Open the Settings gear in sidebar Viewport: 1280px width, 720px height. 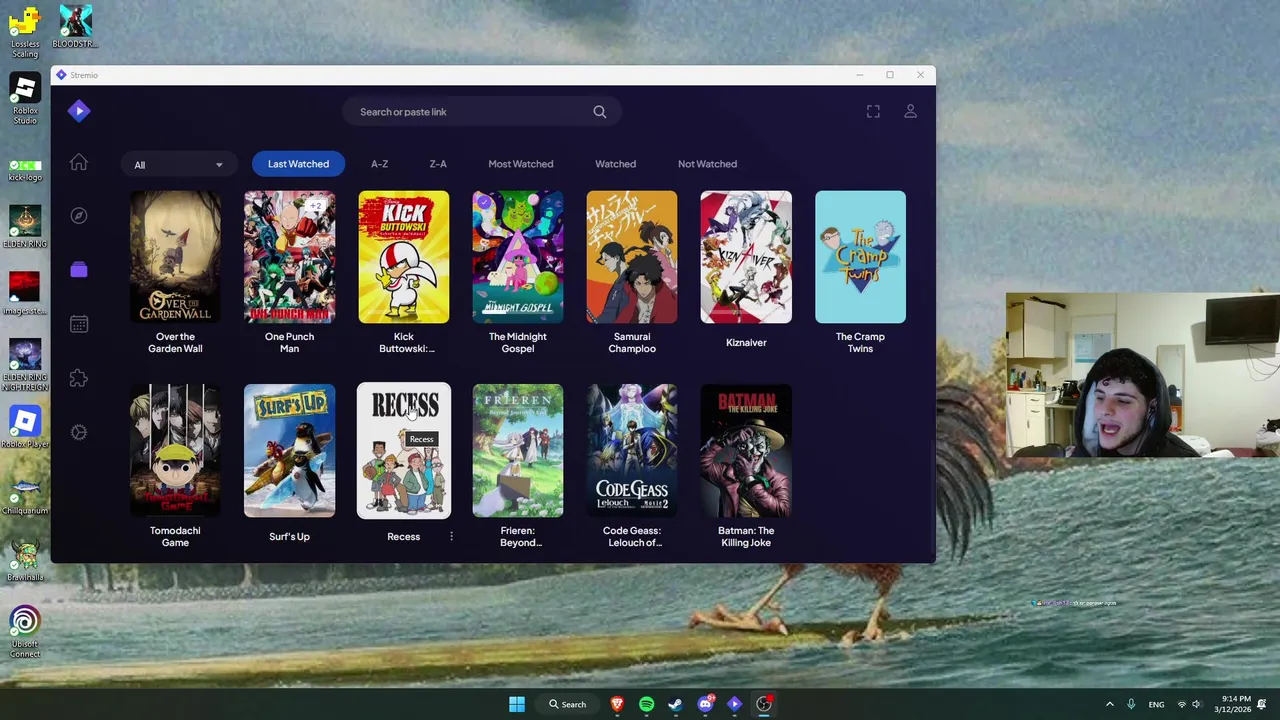pyautogui.click(x=79, y=432)
